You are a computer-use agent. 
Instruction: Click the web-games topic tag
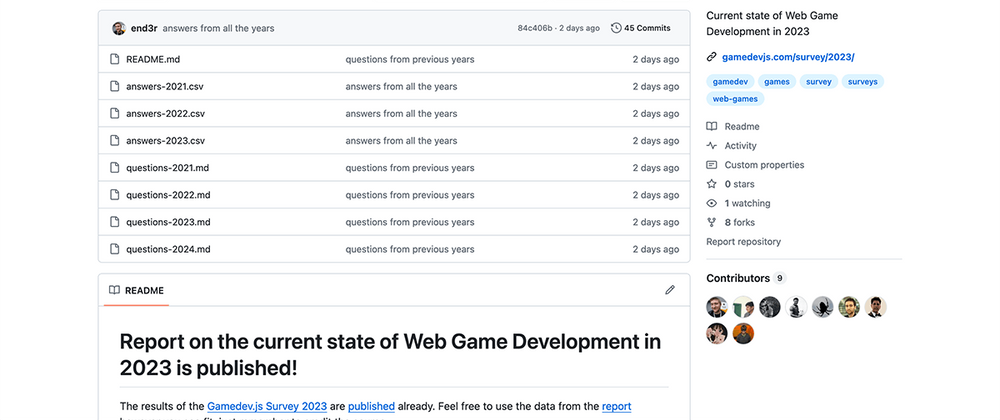click(x=735, y=99)
